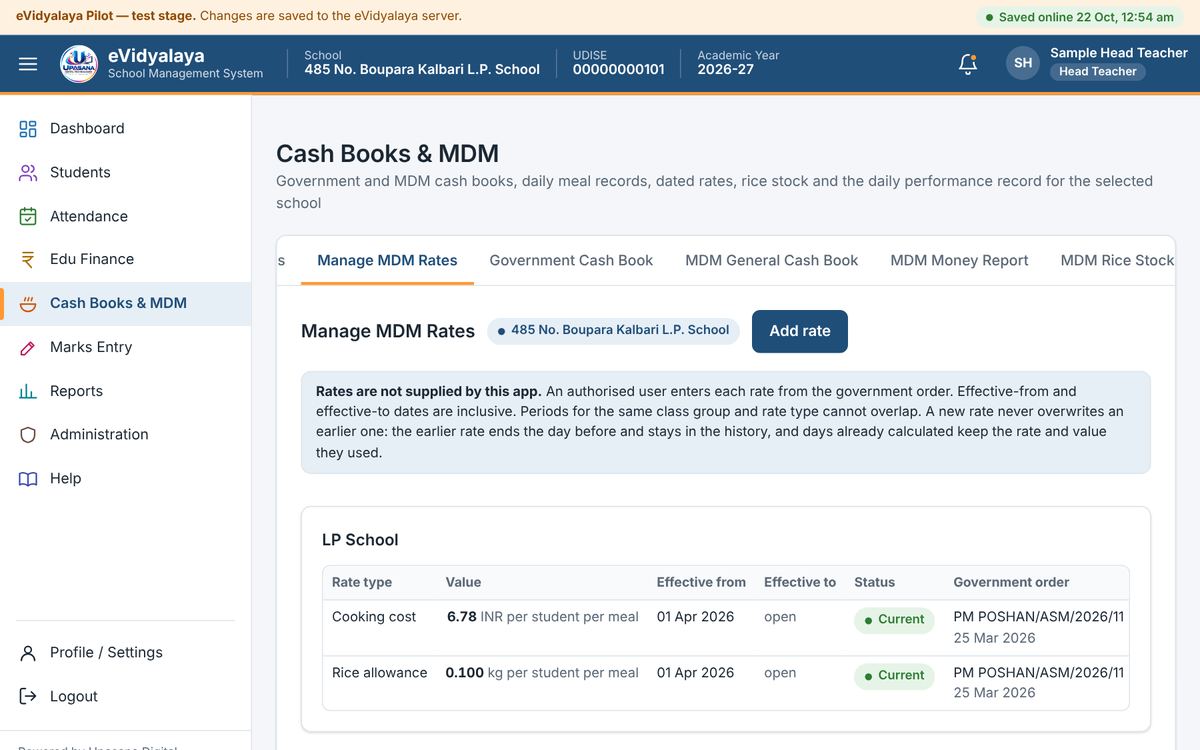Image resolution: width=1200 pixels, height=750 pixels.
Task: Open Administration section
Action: [x=125, y=434]
